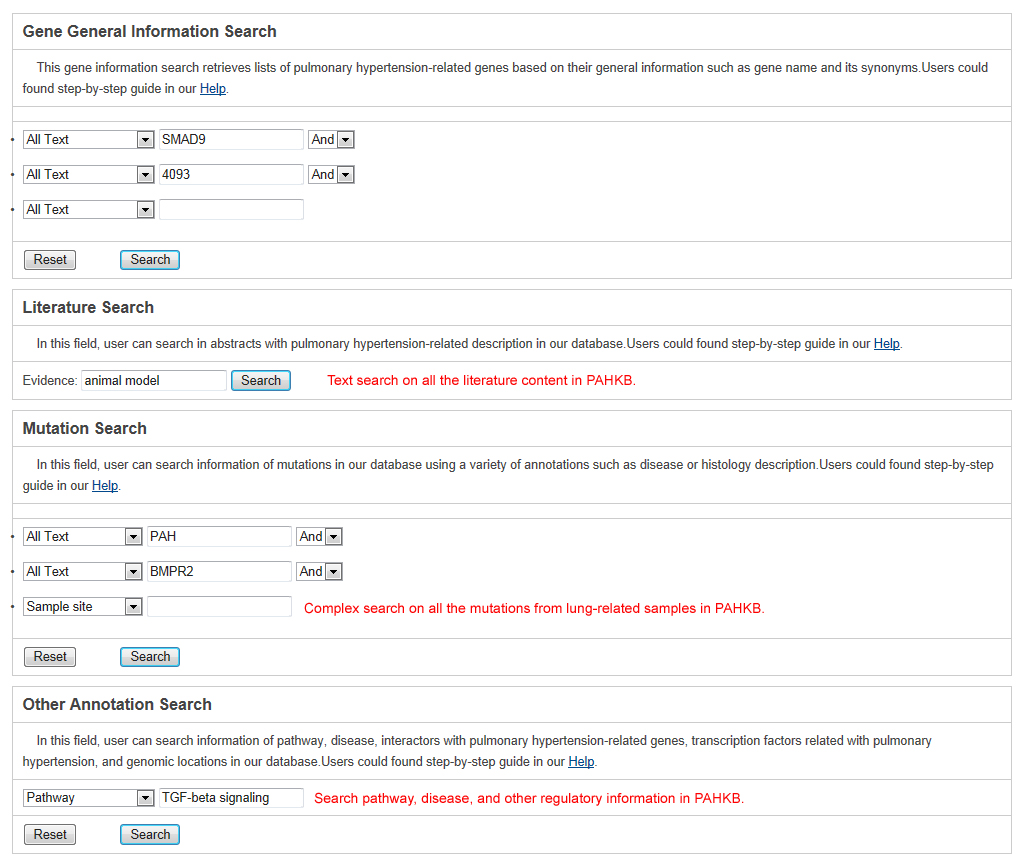Expand the And operator next to SMAD9

tap(331, 140)
